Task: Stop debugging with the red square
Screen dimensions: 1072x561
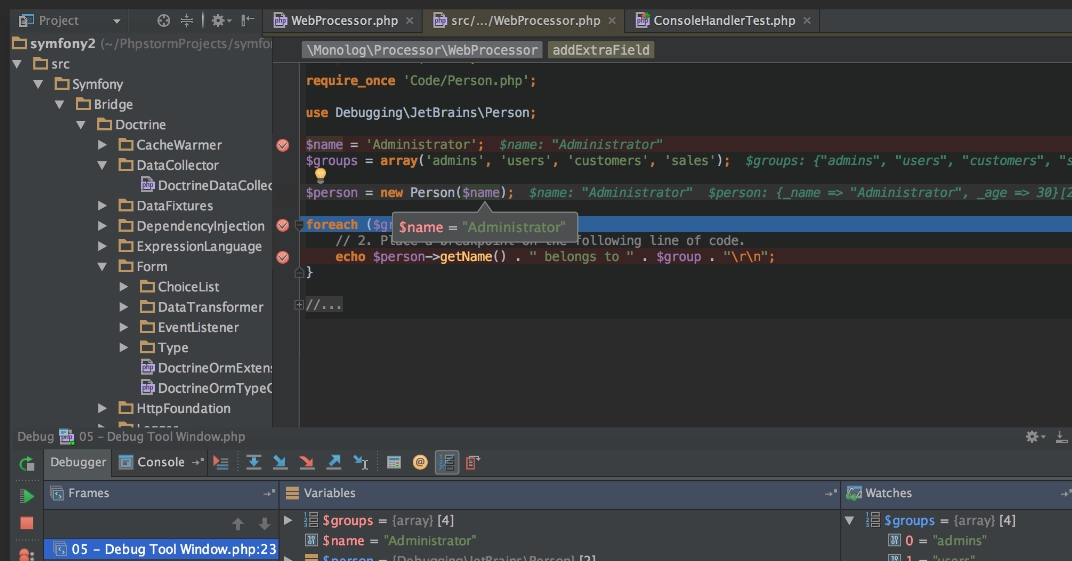Action: click(x=26, y=523)
